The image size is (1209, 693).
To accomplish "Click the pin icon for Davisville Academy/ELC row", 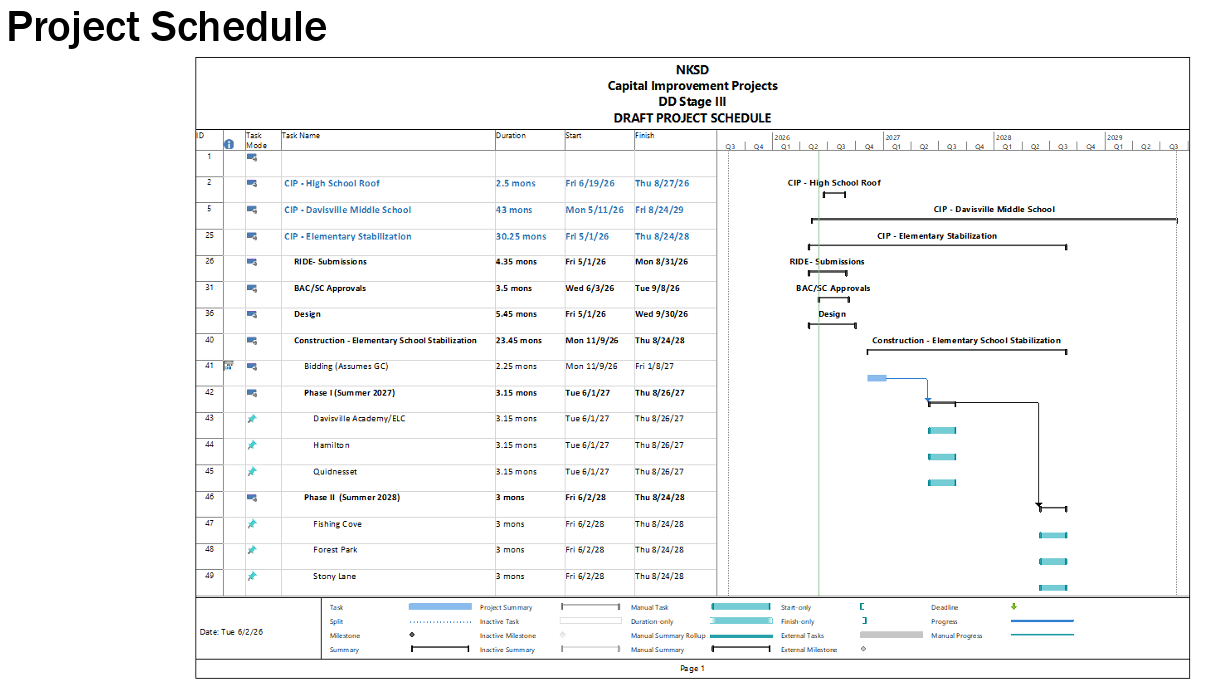I will click(x=252, y=419).
